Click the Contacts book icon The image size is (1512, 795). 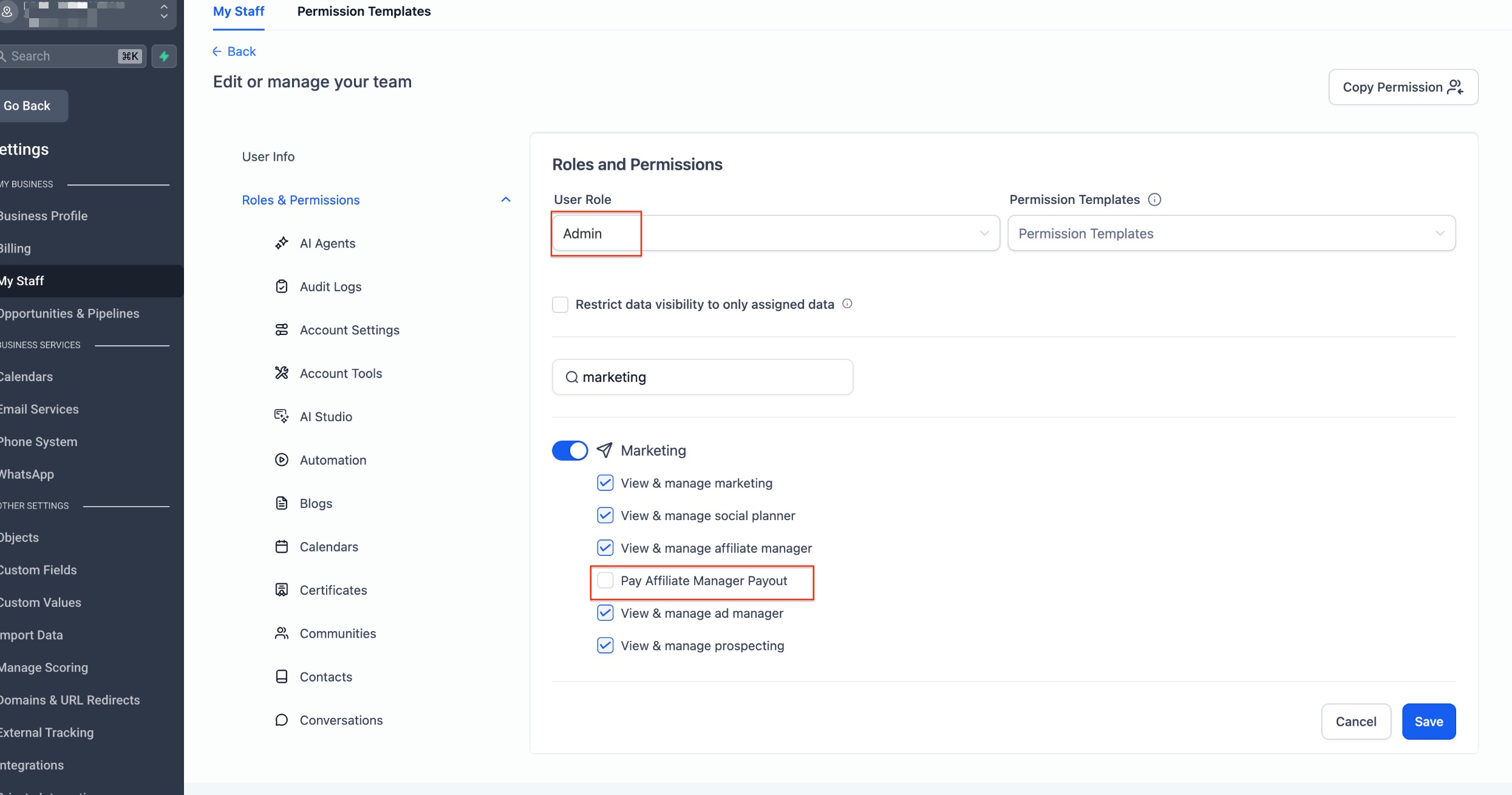[x=282, y=677]
